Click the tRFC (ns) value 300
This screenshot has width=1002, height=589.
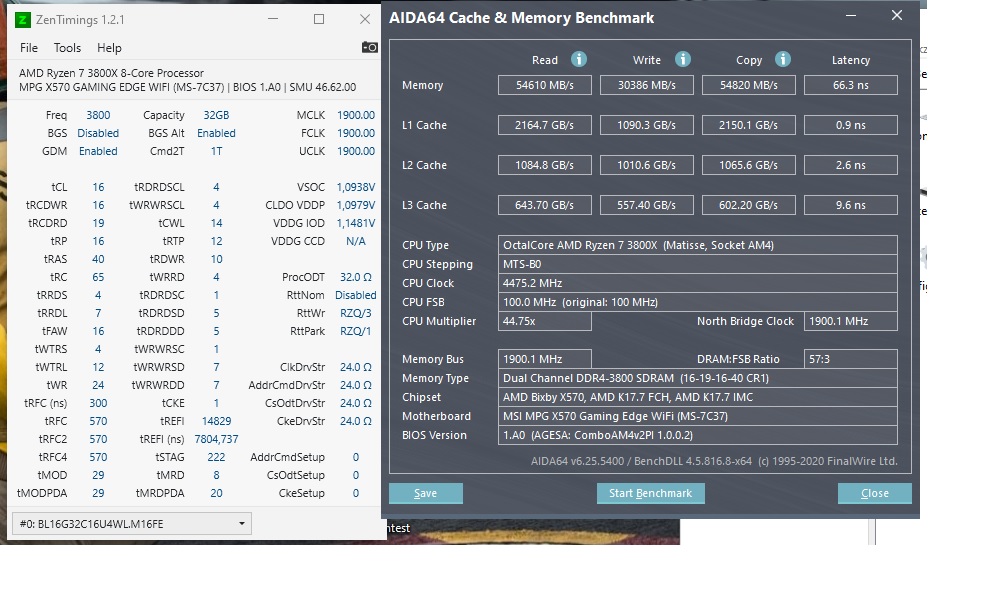point(98,403)
